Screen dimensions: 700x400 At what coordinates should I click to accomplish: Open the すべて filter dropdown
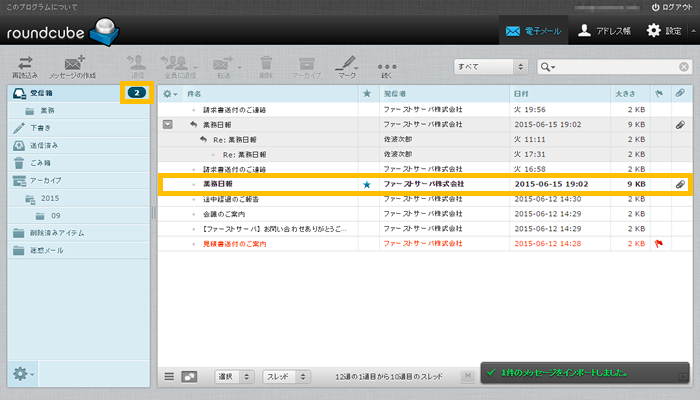point(490,66)
